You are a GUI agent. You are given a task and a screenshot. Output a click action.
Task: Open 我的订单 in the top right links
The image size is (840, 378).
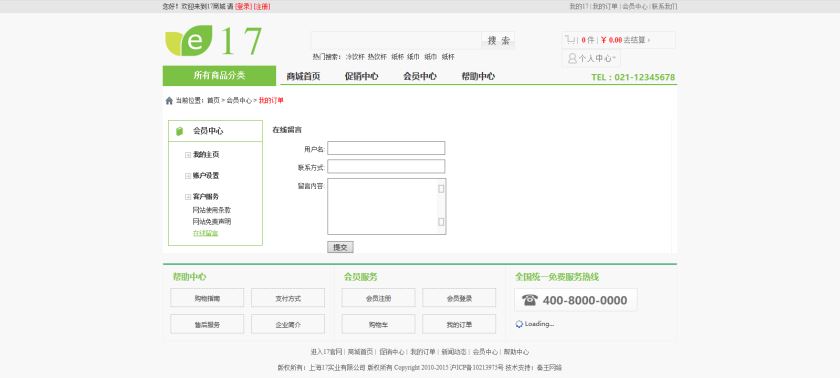604,6
